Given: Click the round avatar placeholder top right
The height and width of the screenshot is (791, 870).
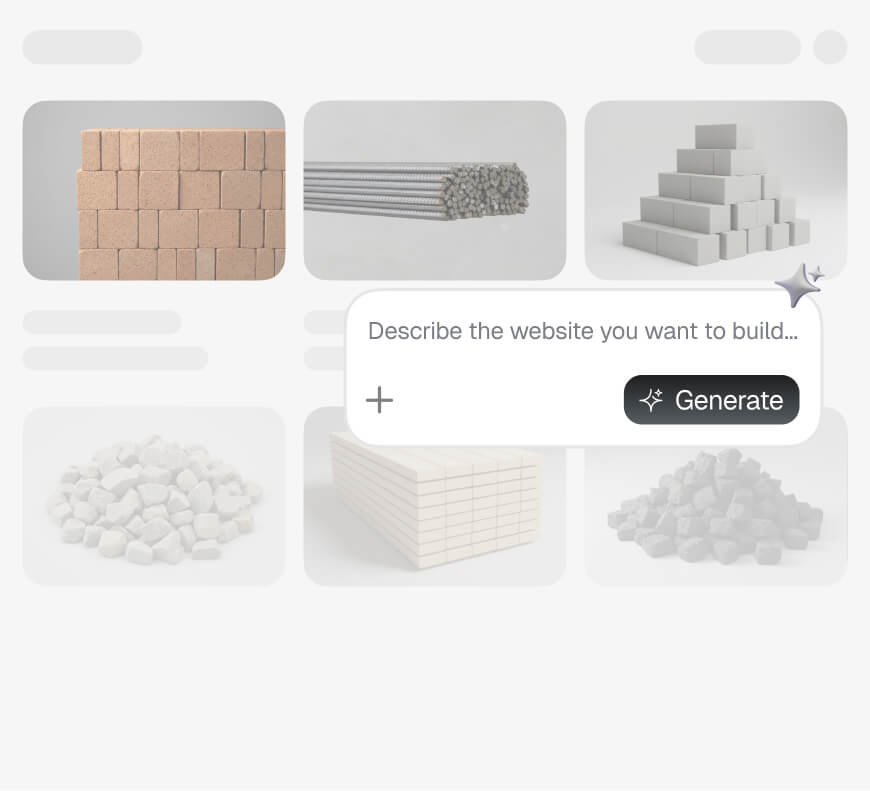Looking at the screenshot, I should (830, 47).
